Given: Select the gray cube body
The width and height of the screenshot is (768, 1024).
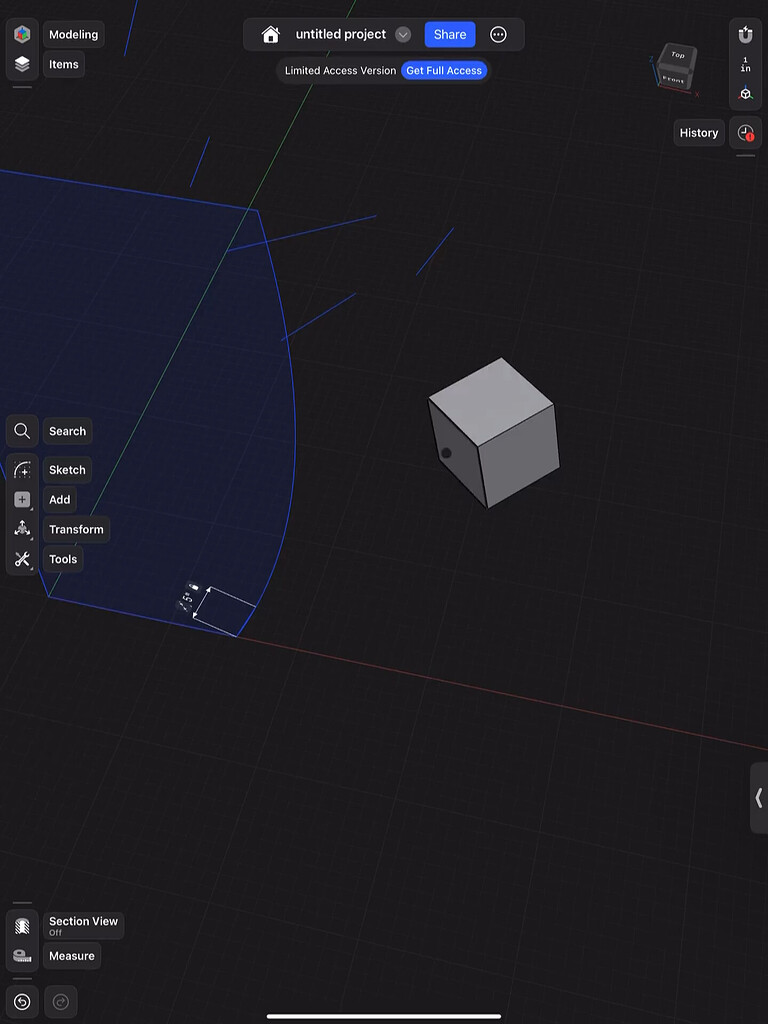Looking at the screenshot, I should tap(495, 434).
